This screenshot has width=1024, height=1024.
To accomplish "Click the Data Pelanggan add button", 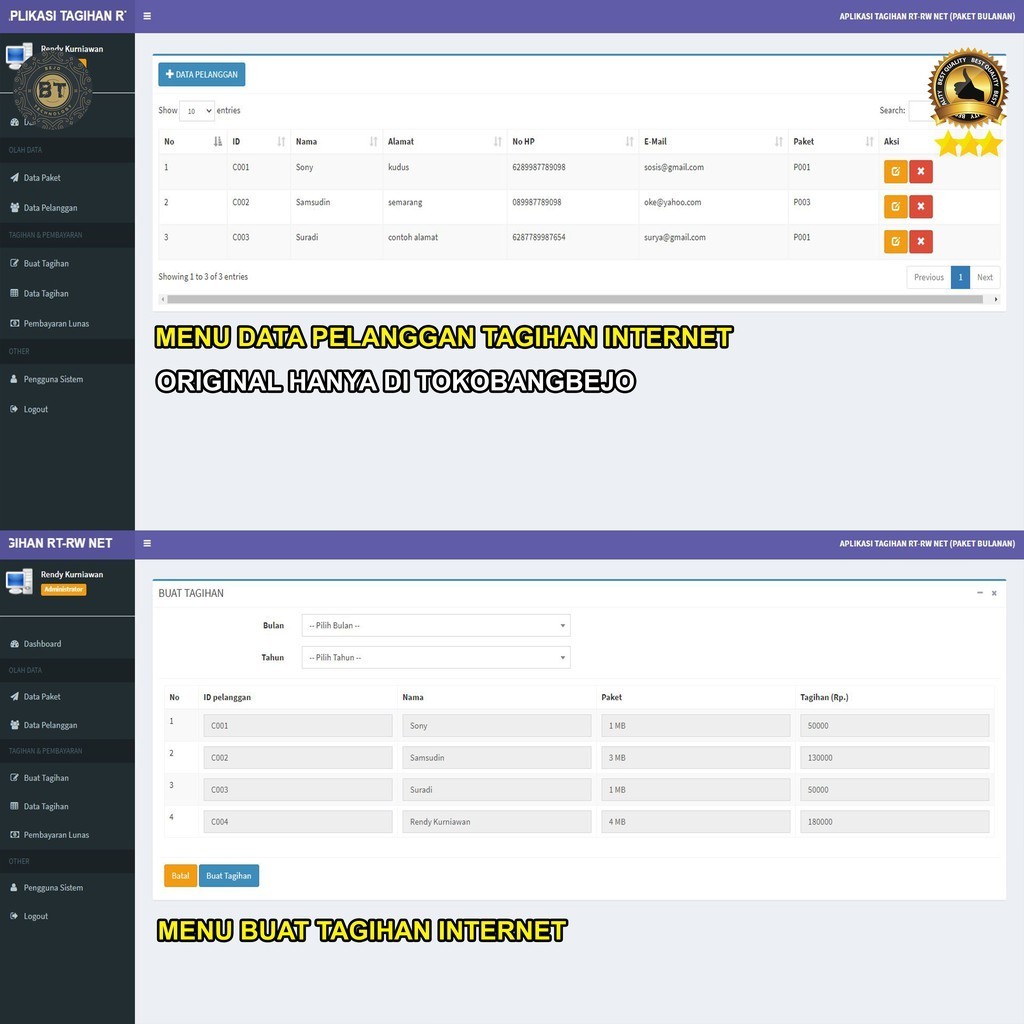I will [202, 74].
